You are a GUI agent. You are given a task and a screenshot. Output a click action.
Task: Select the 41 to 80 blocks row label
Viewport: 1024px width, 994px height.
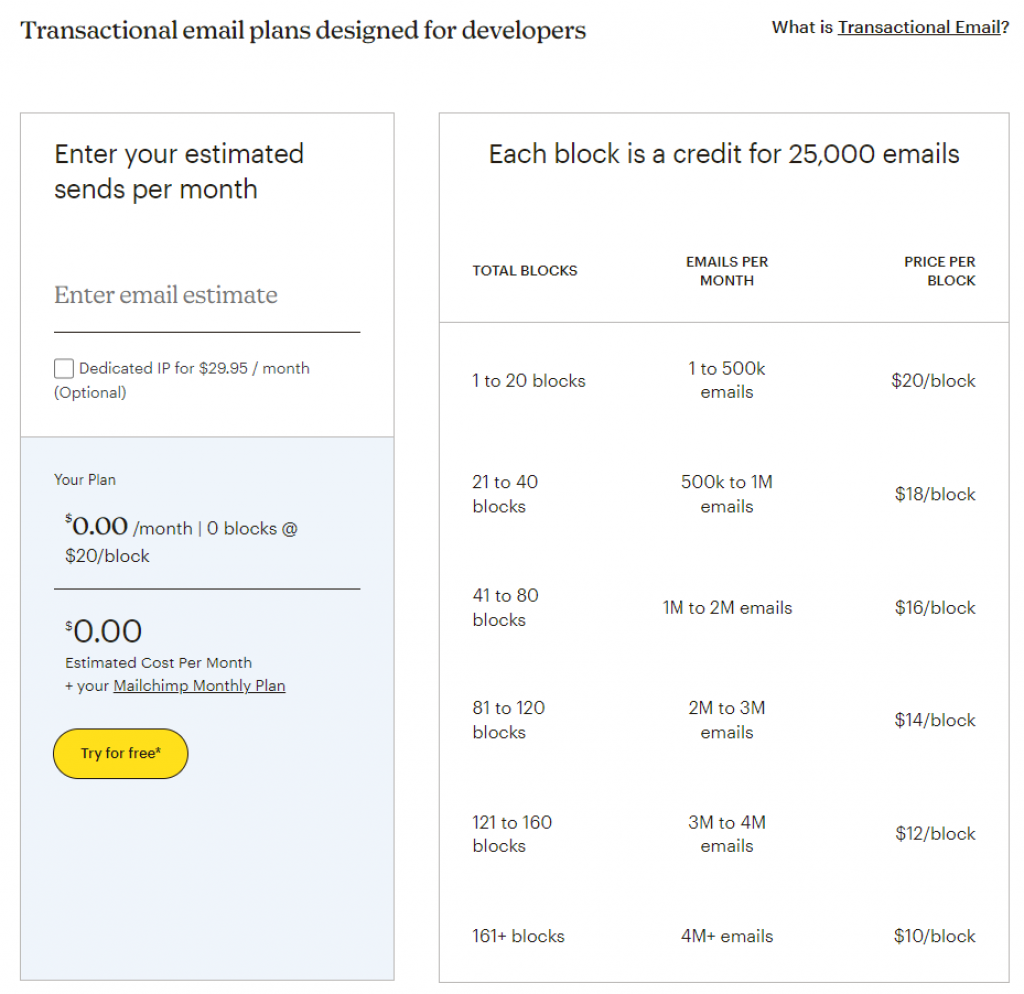[x=505, y=608]
